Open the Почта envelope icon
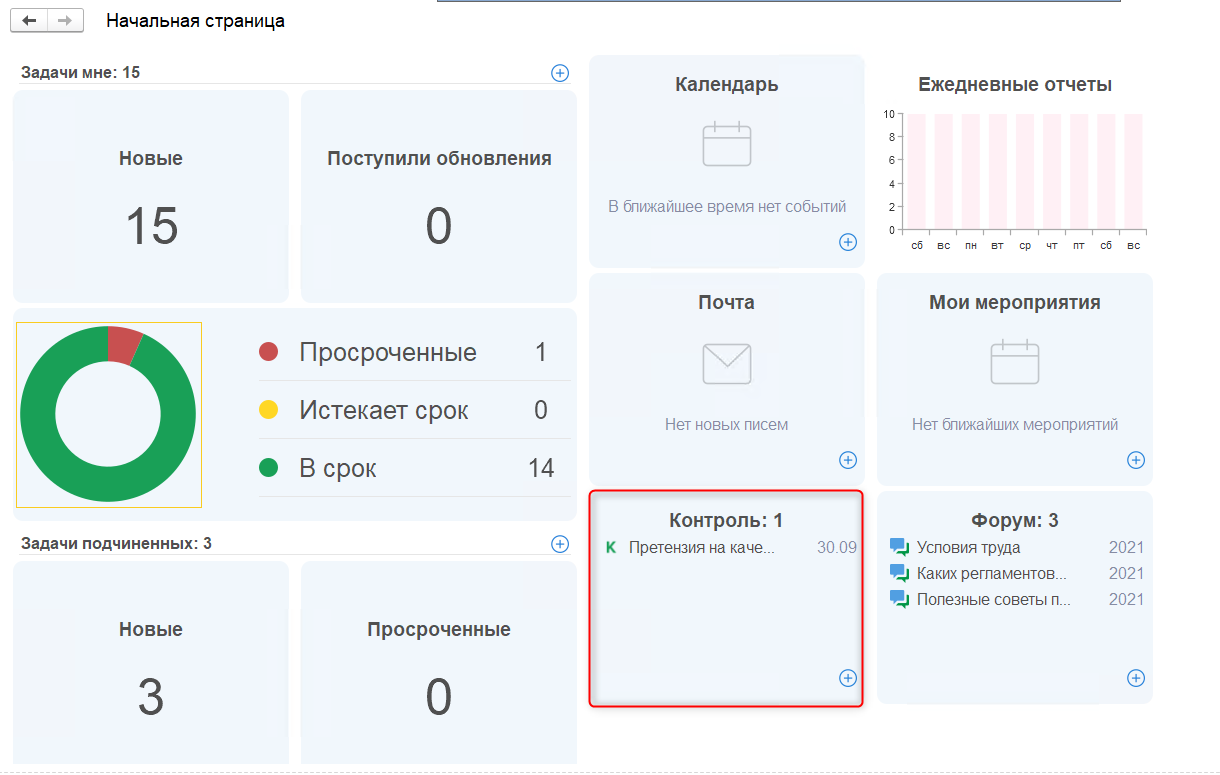Viewport: 1220px width, 775px height. tap(727, 364)
